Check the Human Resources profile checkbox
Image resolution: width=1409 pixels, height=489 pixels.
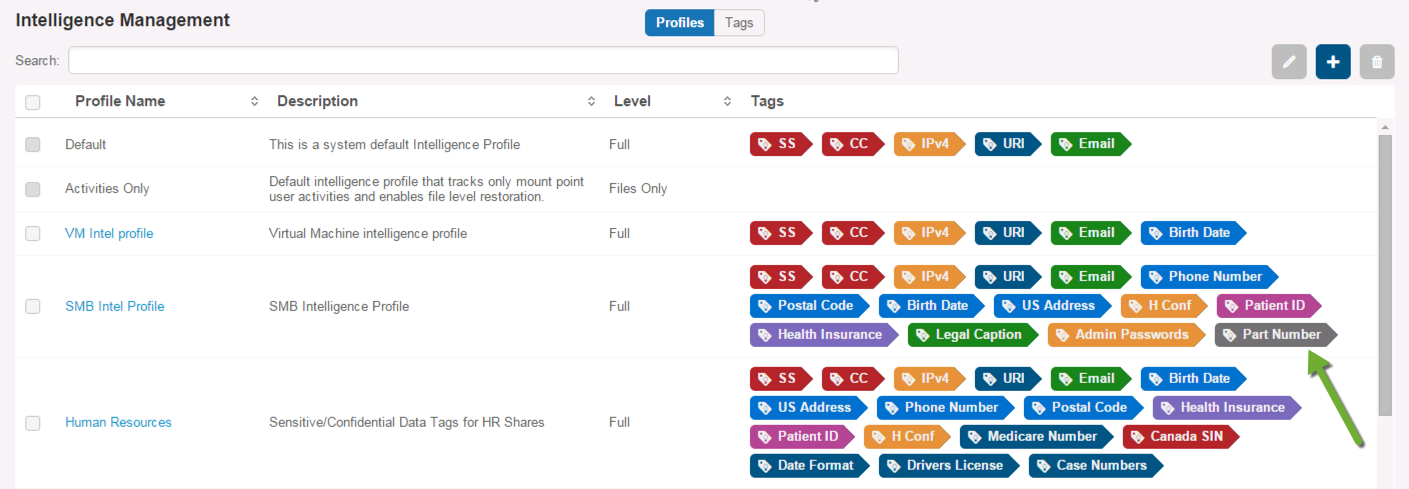pos(33,423)
